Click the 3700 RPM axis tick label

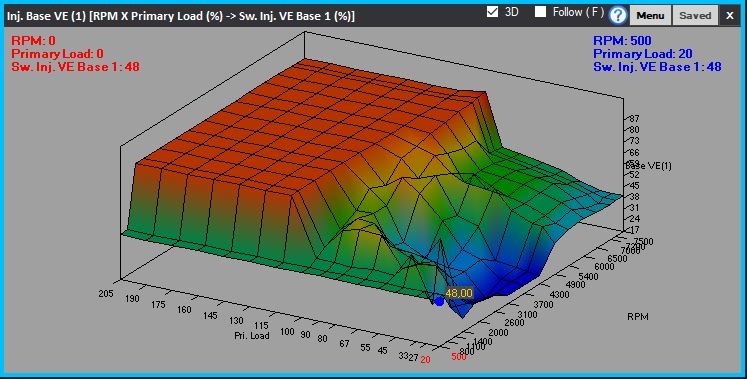(x=544, y=305)
